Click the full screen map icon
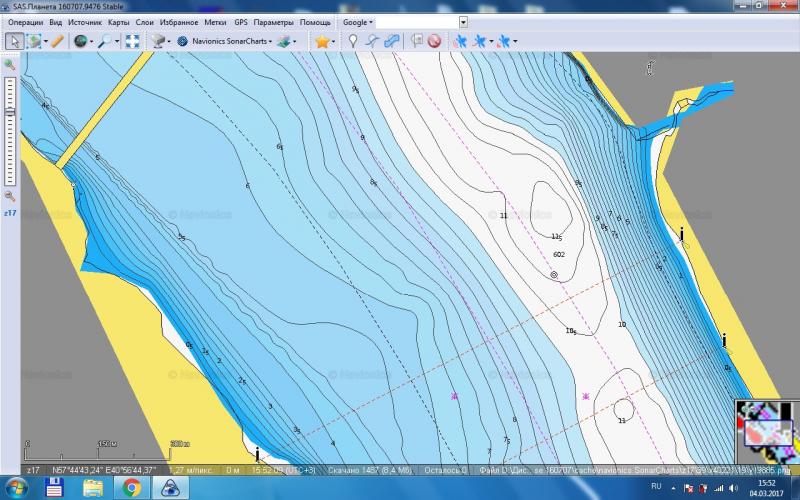Image resolution: width=800 pixels, height=500 pixels. 132,42
